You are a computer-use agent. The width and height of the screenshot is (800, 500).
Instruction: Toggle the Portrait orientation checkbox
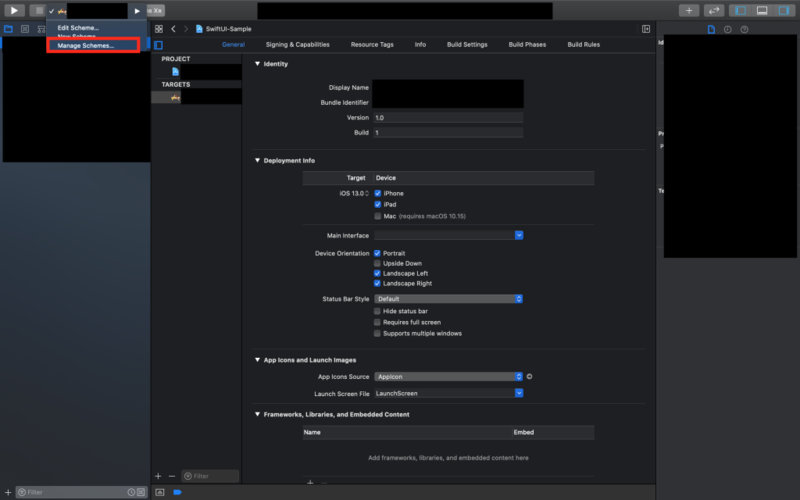point(377,253)
